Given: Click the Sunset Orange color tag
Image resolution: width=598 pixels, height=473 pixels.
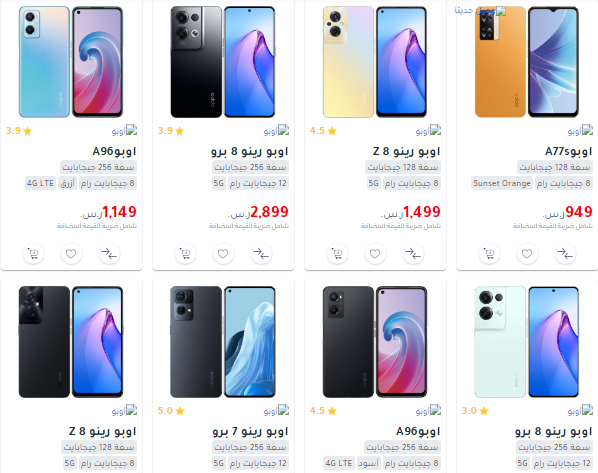Looking at the screenshot, I should [x=502, y=183].
